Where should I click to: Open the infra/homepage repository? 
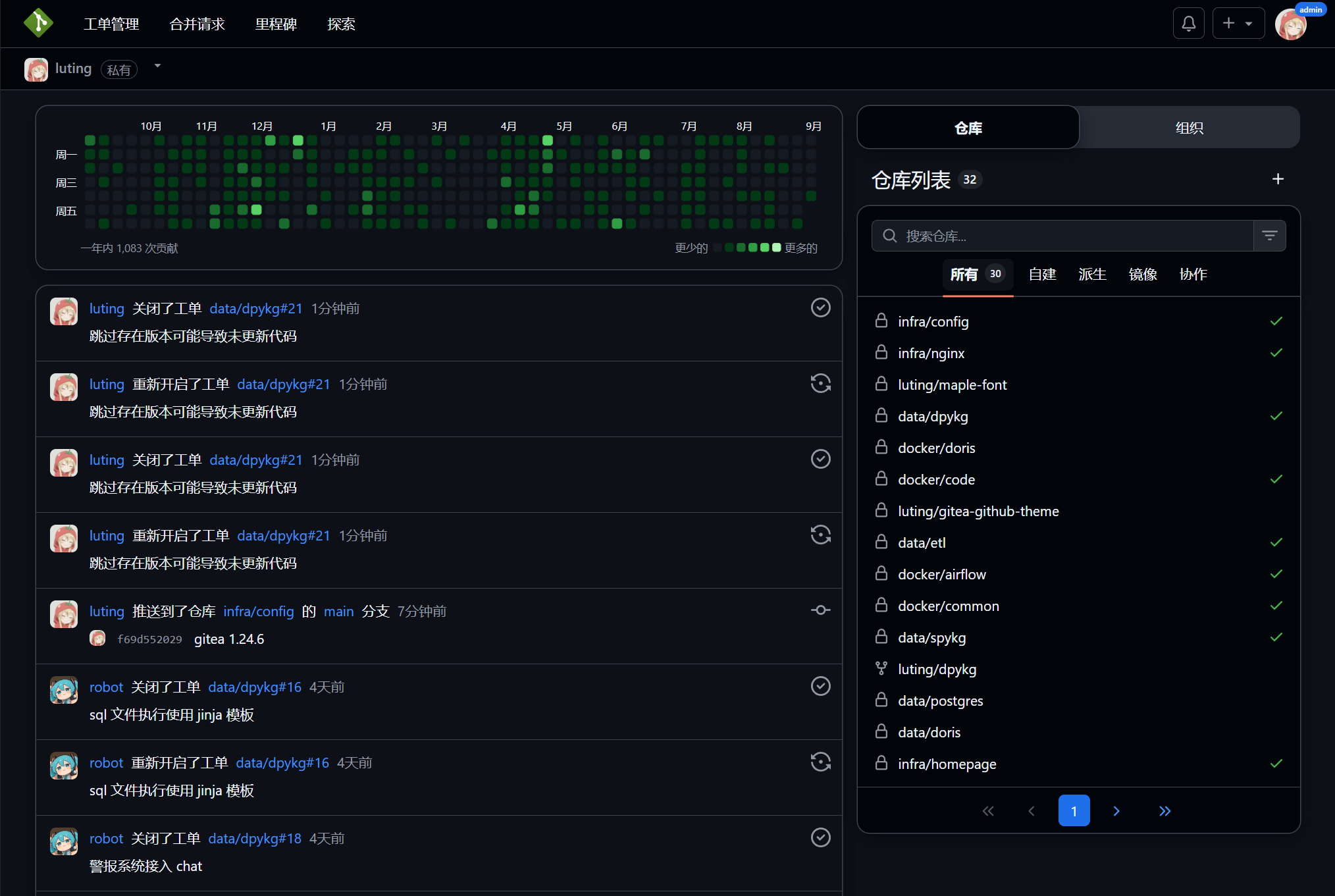pyautogui.click(x=947, y=764)
